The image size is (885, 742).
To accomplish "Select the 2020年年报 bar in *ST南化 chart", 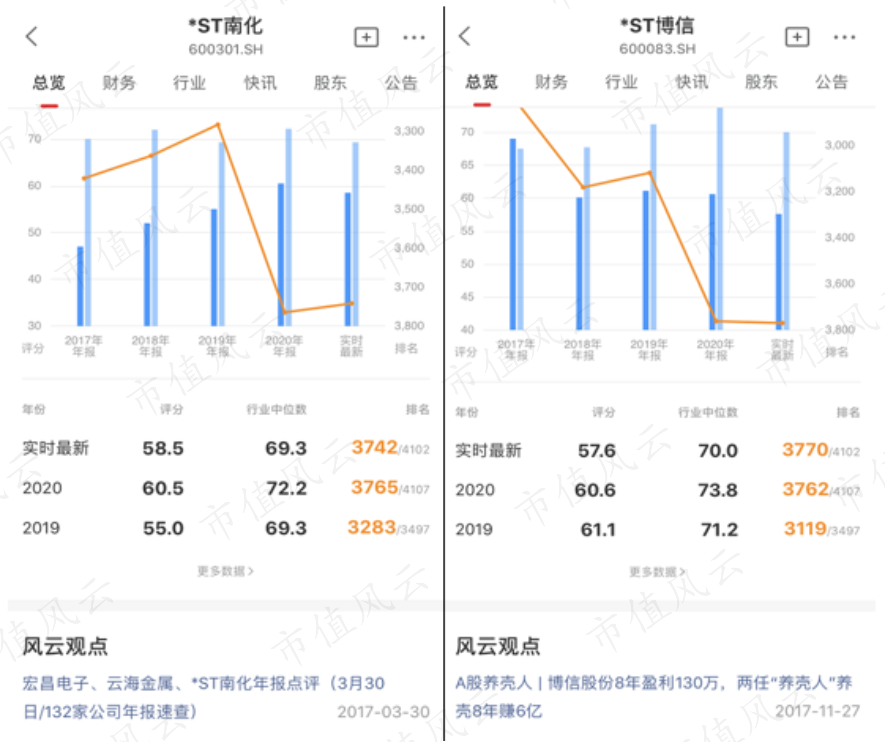I will 284,227.
